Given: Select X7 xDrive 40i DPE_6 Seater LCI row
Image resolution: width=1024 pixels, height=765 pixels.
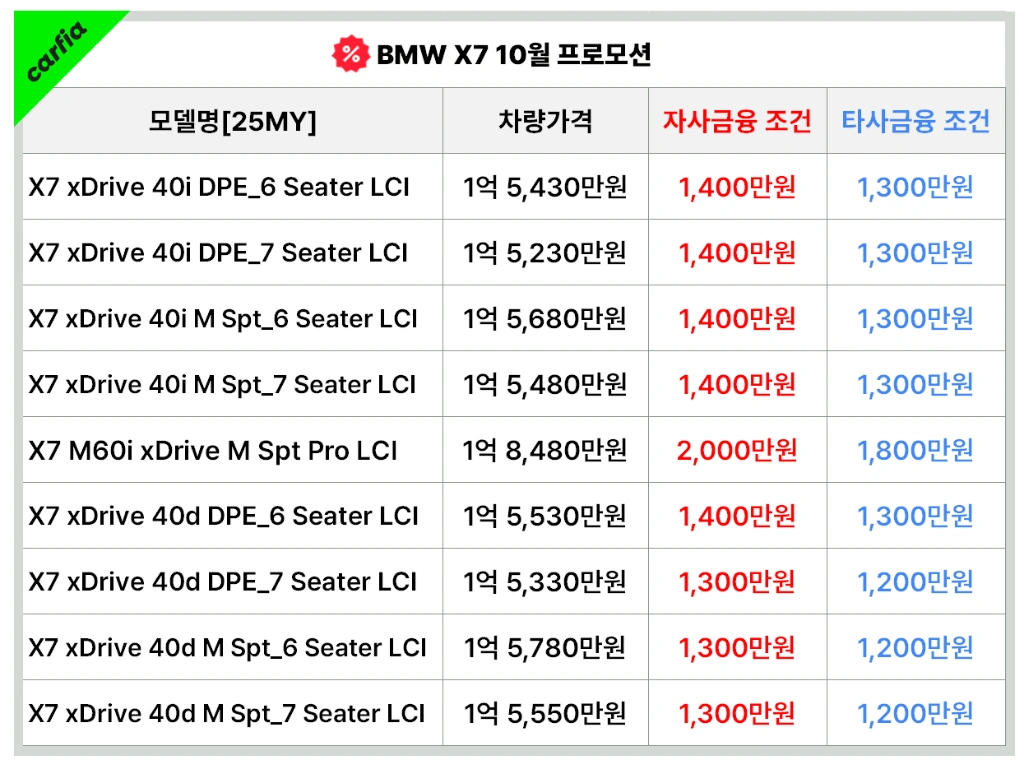Looking at the screenshot, I should pyautogui.click(x=219, y=187).
